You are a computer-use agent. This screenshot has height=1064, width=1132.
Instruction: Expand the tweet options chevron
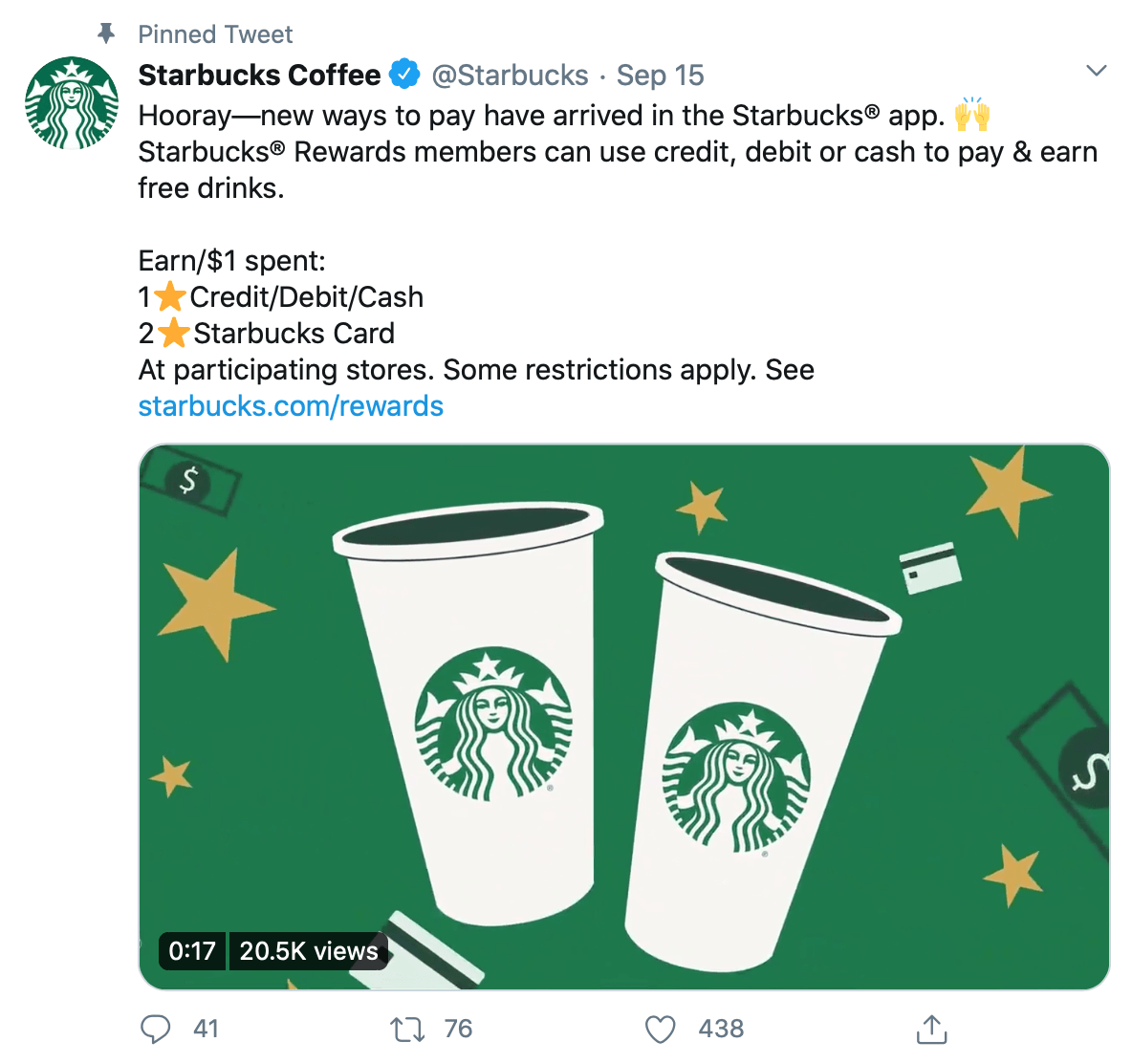[1096, 71]
